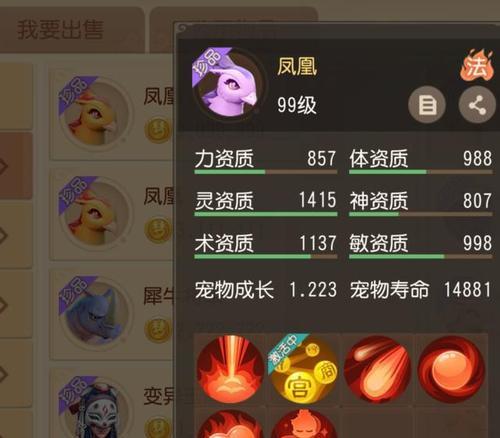Tap the share icon button
The height and width of the screenshot is (438, 500).
(477, 105)
